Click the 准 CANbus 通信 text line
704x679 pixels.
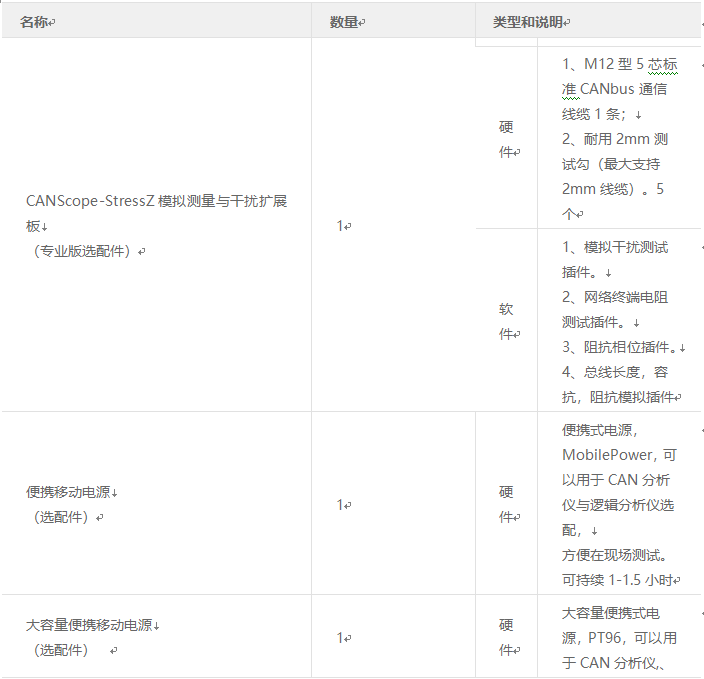(614, 89)
